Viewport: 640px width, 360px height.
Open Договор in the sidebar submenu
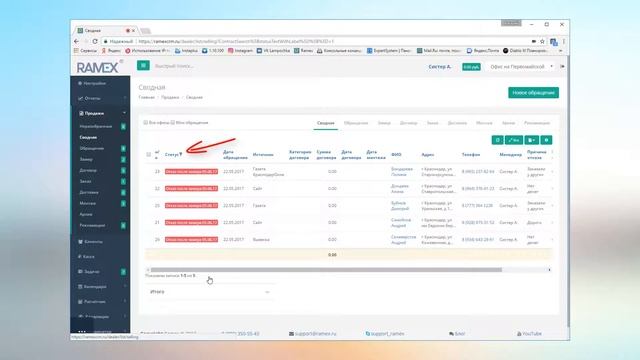tap(88, 171)
